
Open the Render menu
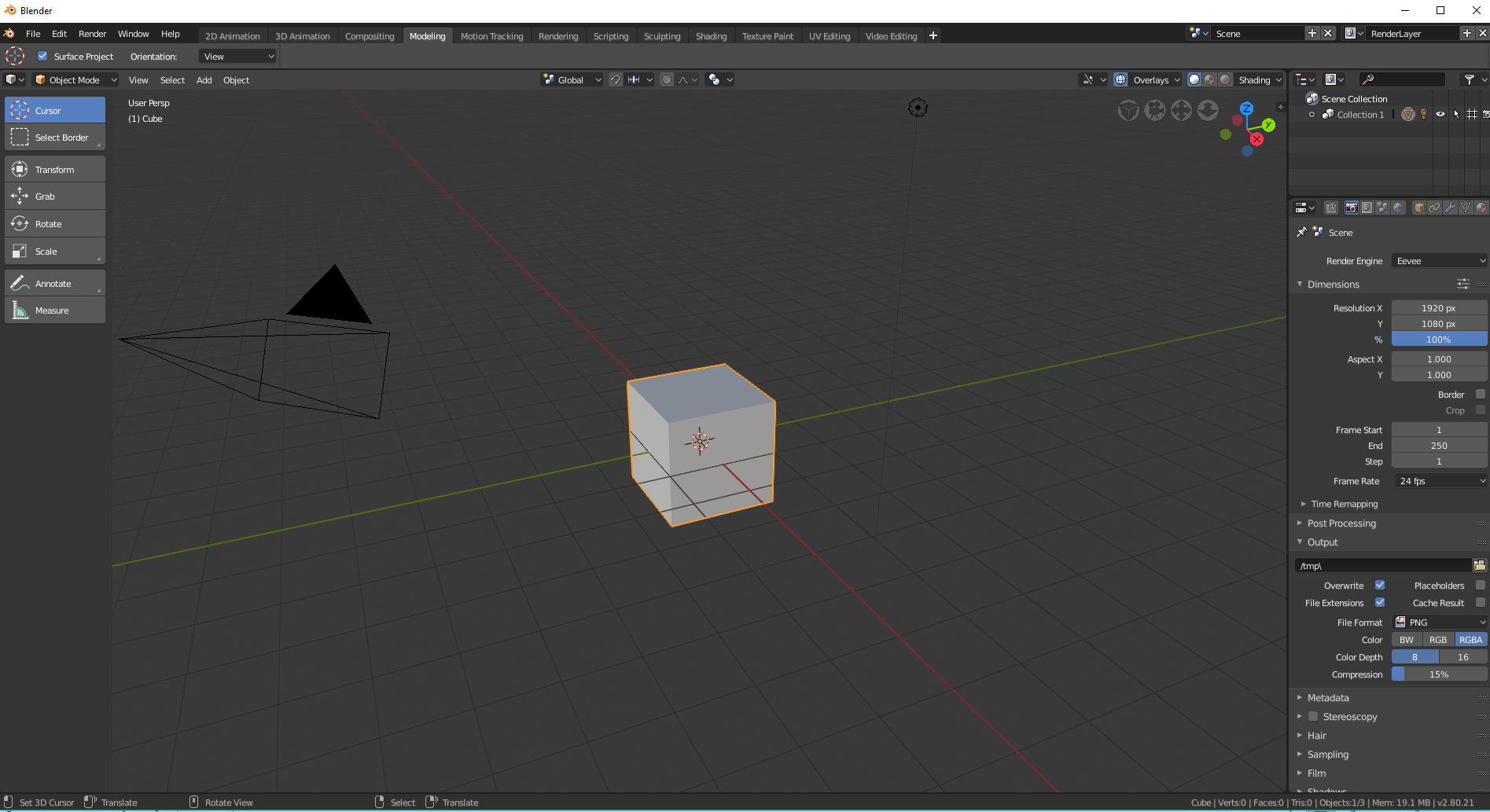(x=92, y=34)
